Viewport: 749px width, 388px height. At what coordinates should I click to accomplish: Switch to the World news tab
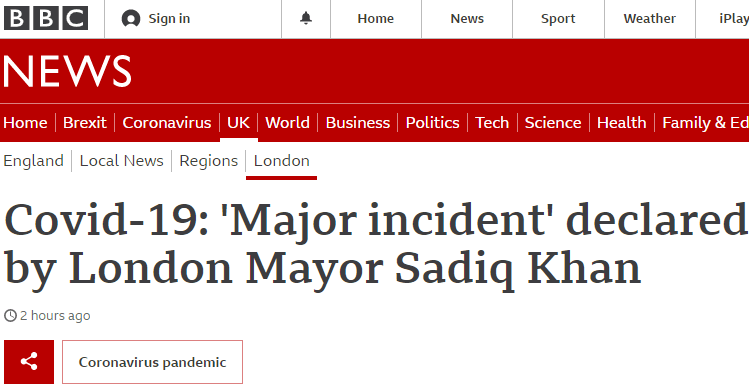click(x=287, y=123)
